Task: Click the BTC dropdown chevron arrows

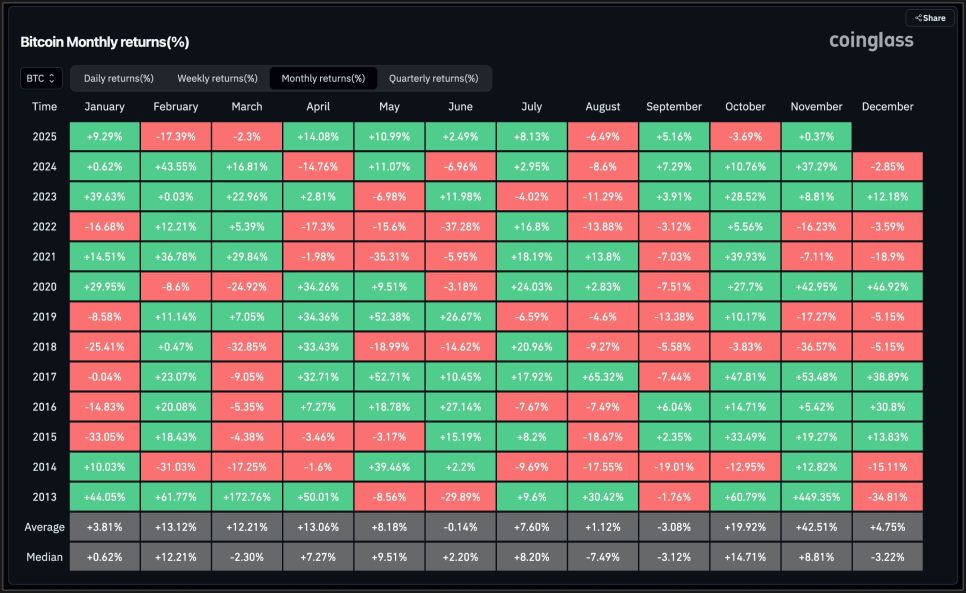Action: 52,78
